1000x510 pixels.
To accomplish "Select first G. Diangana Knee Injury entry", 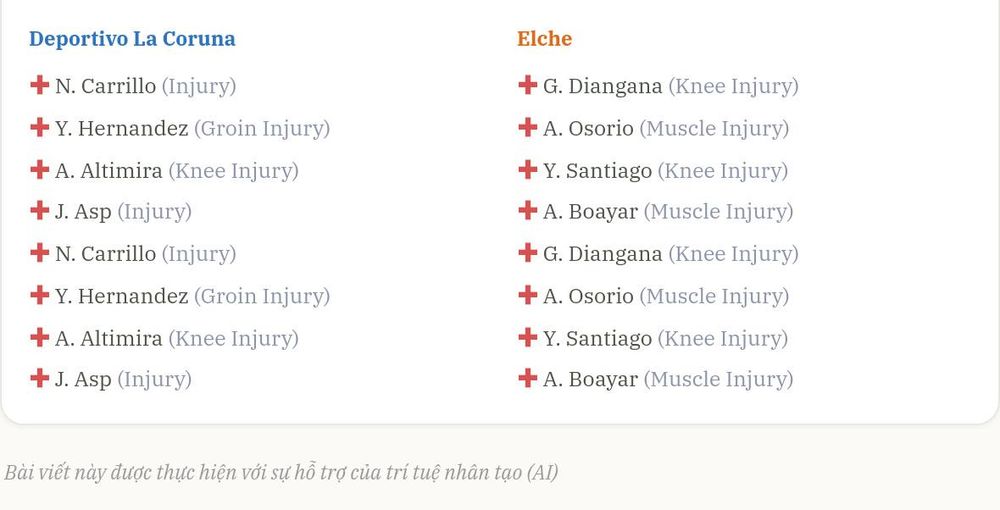I will click(x=658, y=86).
